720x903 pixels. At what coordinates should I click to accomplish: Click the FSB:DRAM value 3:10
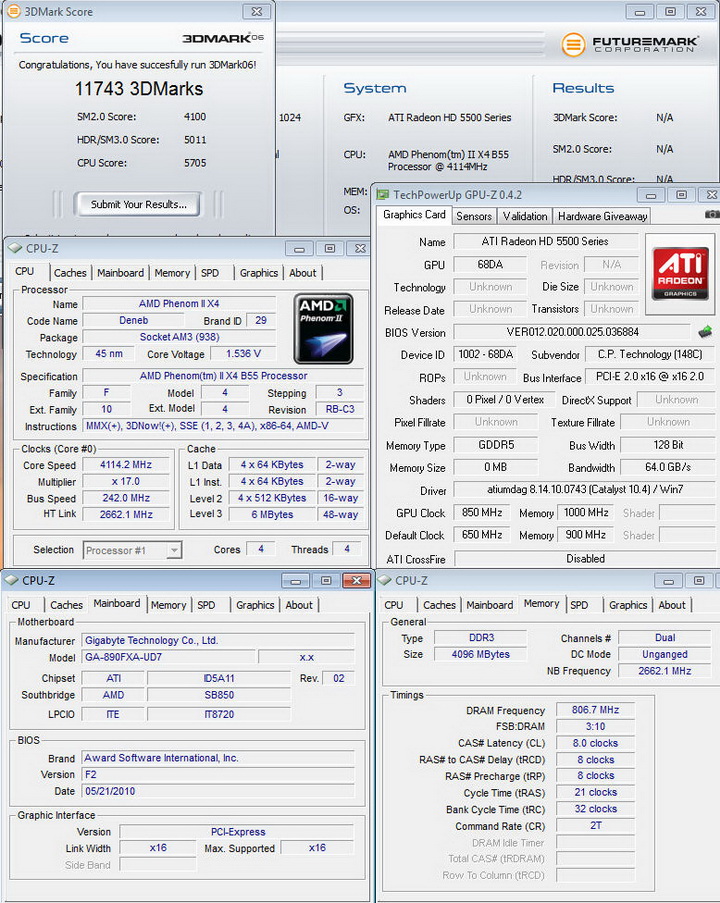click(x=596, y=727)
